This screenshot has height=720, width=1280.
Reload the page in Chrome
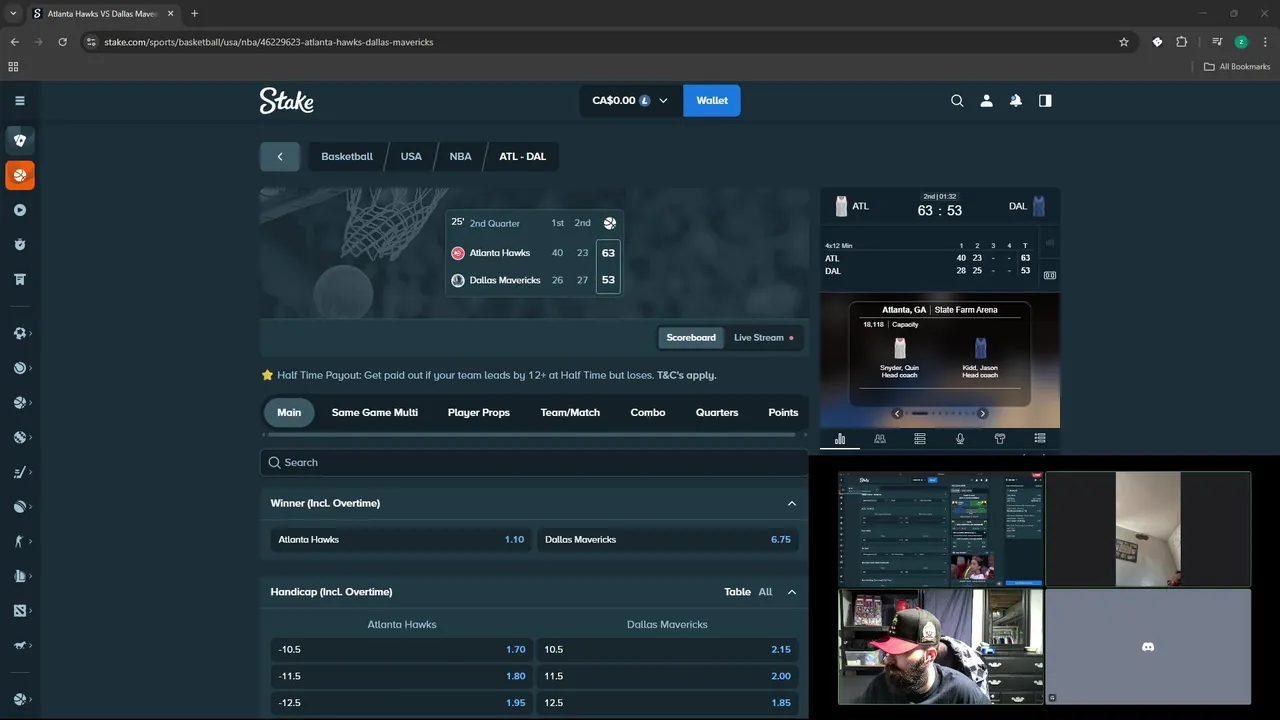click(x=62, y=42)
